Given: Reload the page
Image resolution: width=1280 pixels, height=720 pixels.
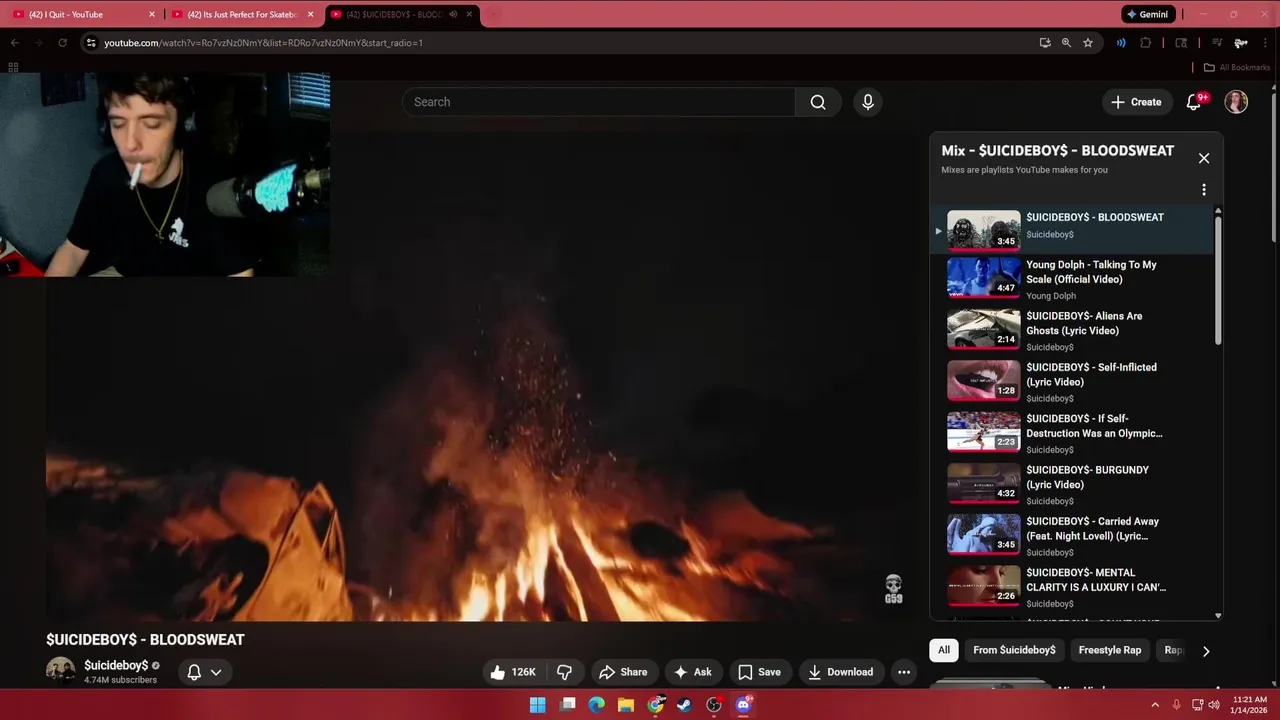Looking at the screenshot, I should [62, 43].
